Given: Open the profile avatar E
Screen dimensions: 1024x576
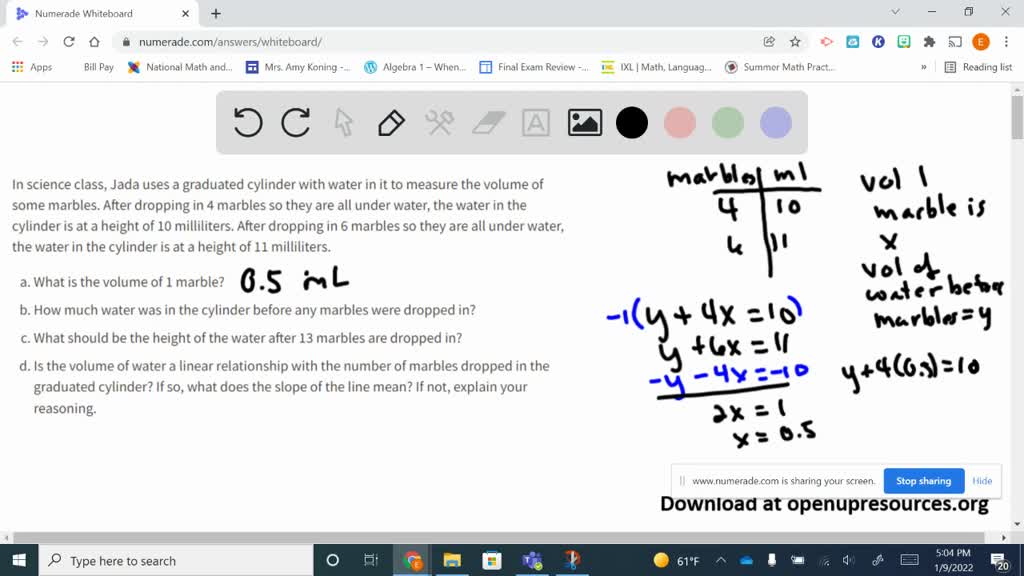Looking at the screenshot, I should (x=980, y=42).
